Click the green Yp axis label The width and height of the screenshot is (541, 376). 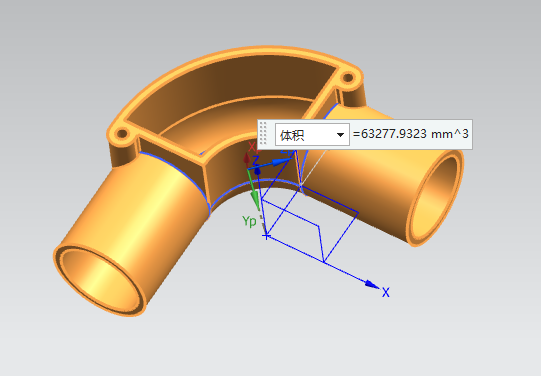(x=249, y=221)
